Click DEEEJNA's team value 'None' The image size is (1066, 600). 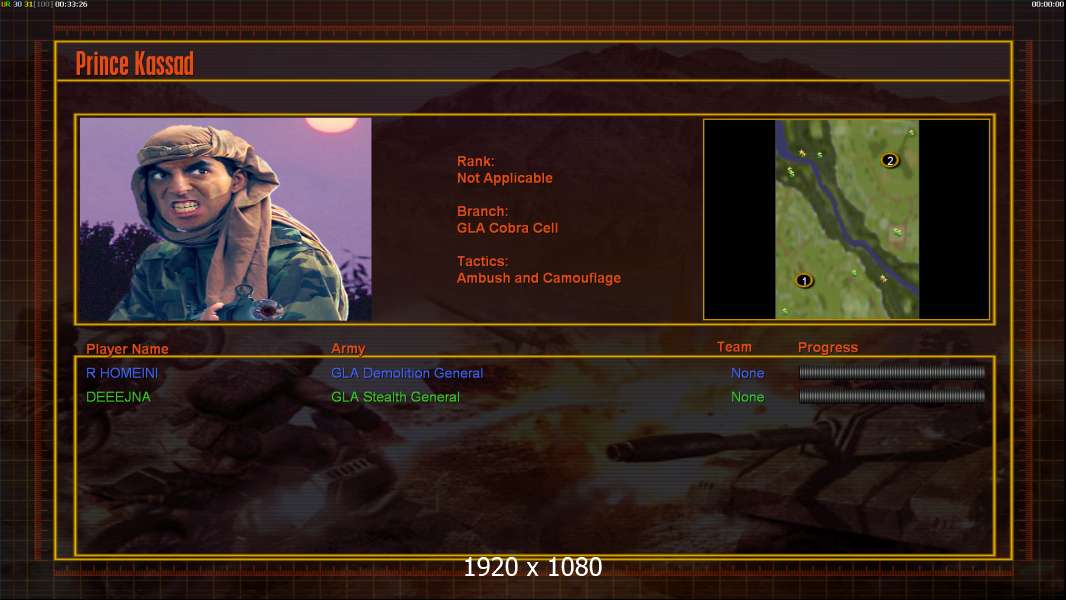pyautogui.click(x=747, y=397)
